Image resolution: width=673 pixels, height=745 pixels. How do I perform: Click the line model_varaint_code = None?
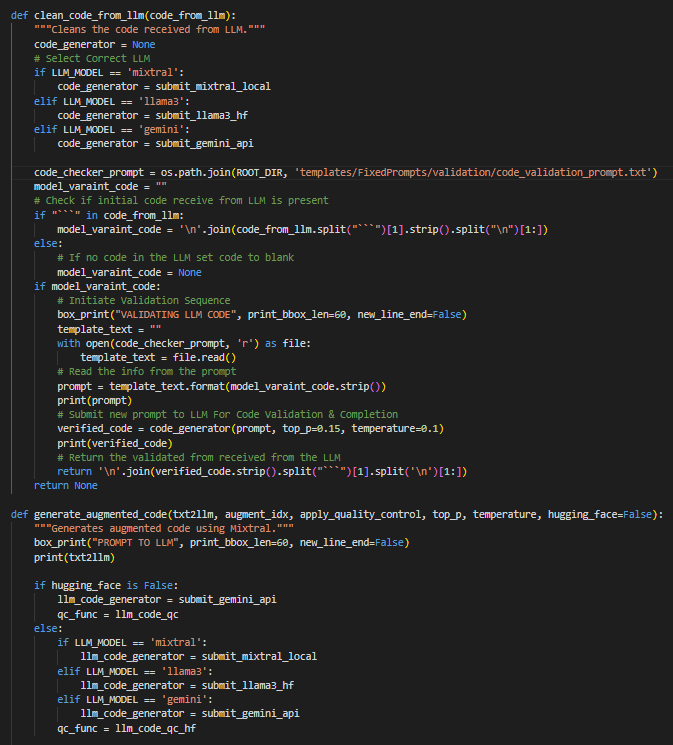tap(129, 272)
